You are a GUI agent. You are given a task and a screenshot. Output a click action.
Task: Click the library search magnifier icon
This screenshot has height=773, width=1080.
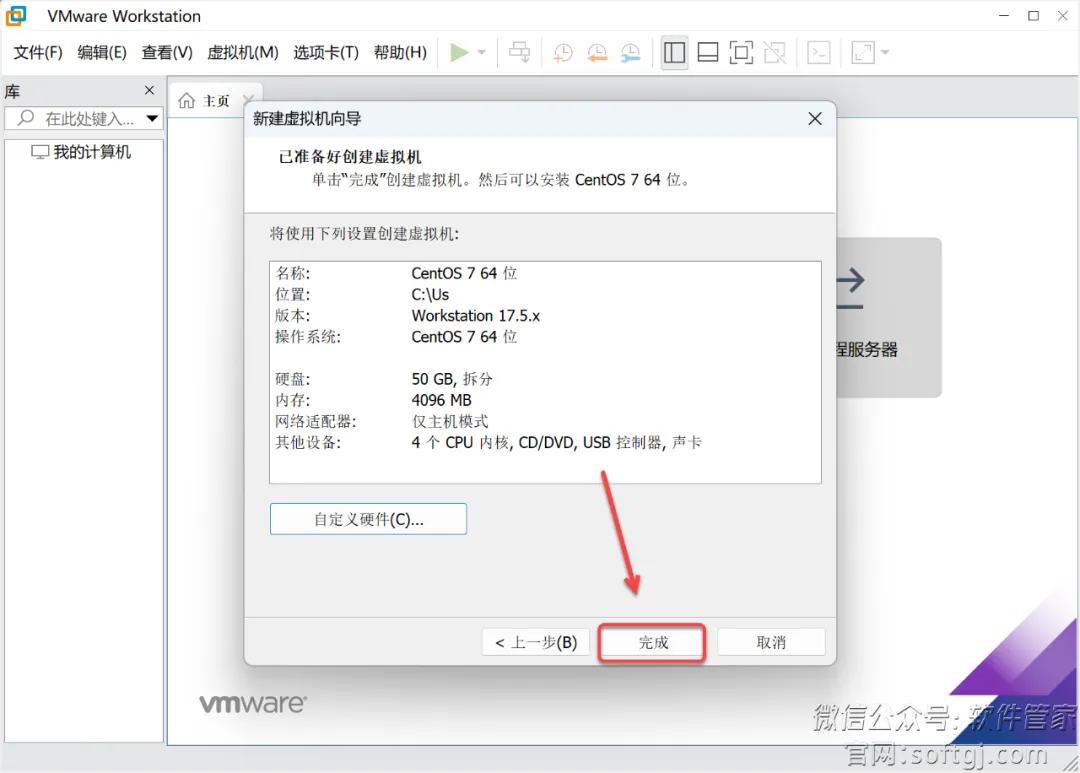(x=25, y=118)
